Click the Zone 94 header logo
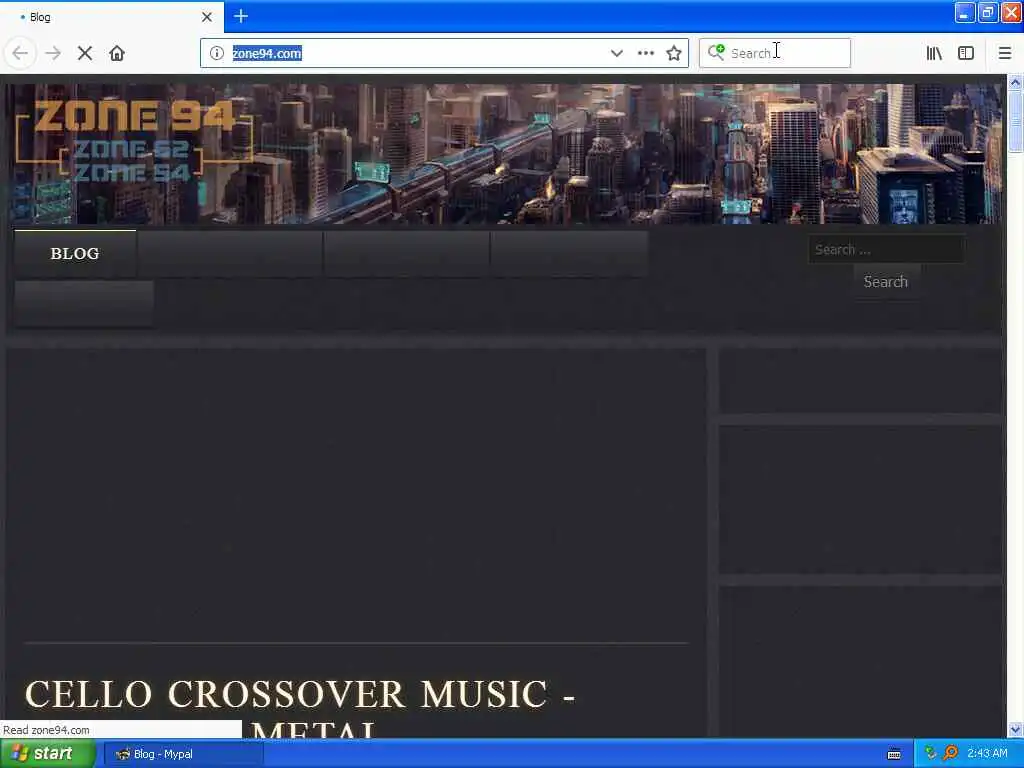The height and width of the screenshot is (768, 1024). click(134, 140)
